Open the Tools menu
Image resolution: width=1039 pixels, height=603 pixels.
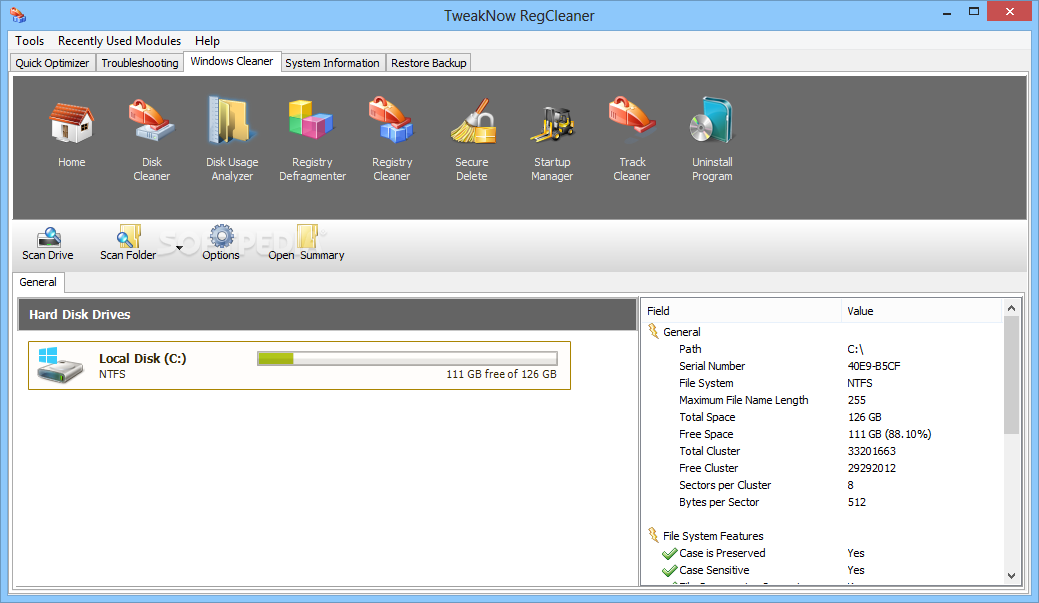[x=30, y=41]
